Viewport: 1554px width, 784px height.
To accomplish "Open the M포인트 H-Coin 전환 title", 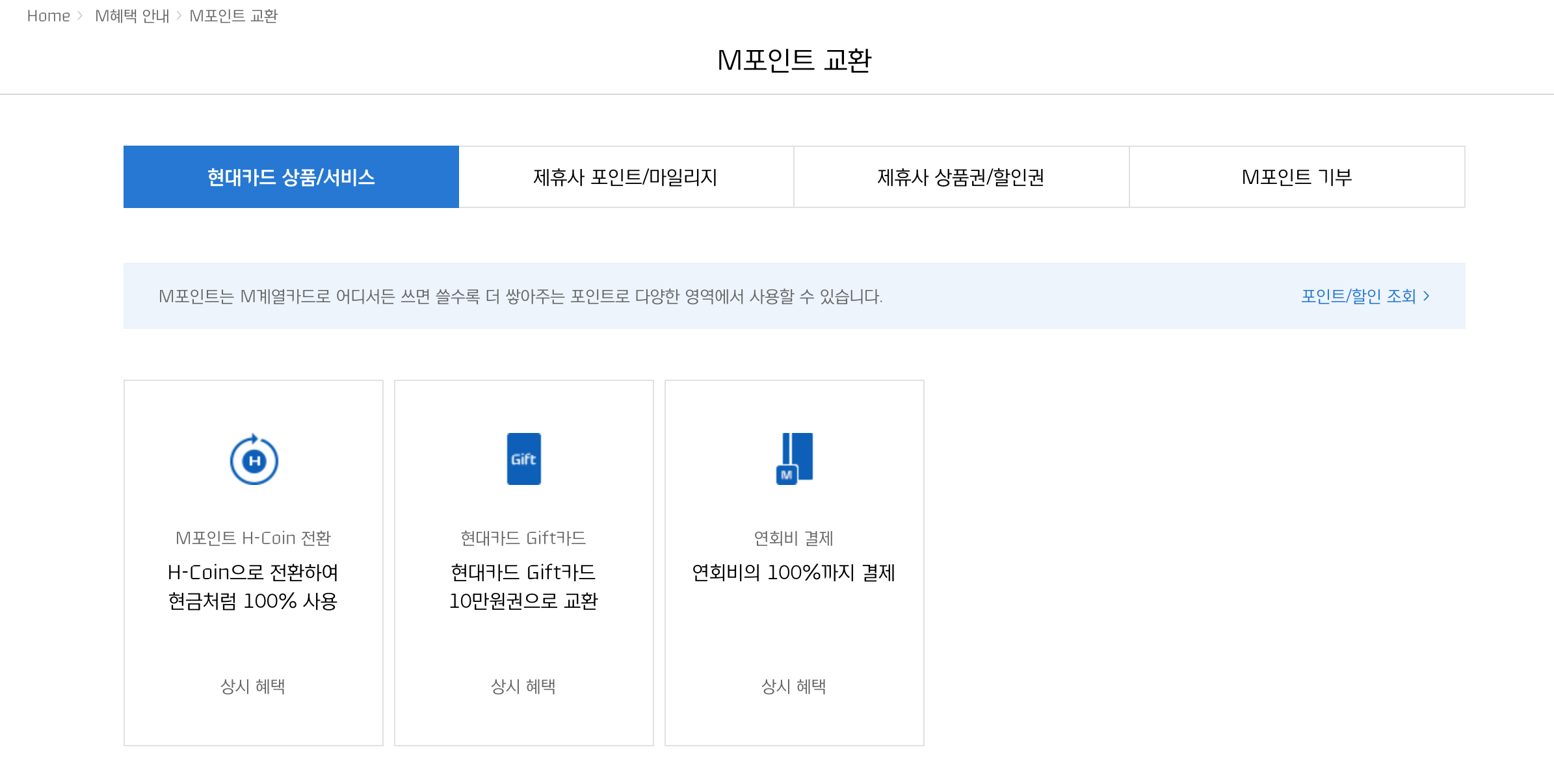I will [x=253, y=538].
